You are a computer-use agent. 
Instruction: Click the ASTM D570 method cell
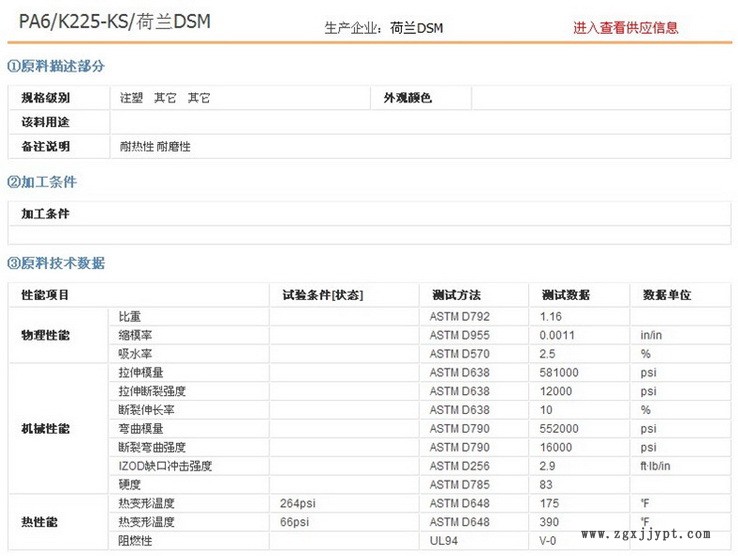473,354
